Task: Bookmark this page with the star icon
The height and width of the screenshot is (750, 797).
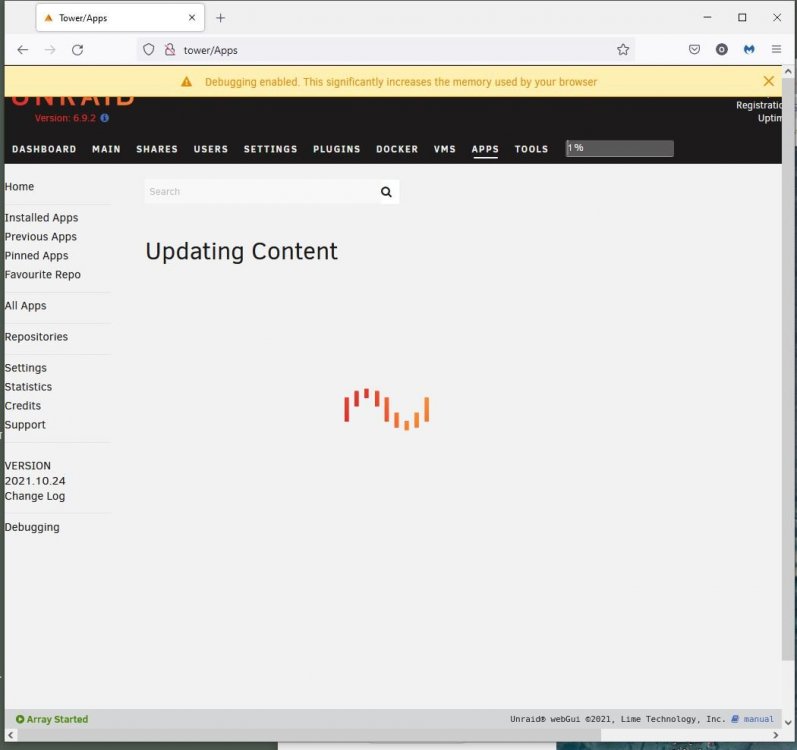Action: coord(623,50)
